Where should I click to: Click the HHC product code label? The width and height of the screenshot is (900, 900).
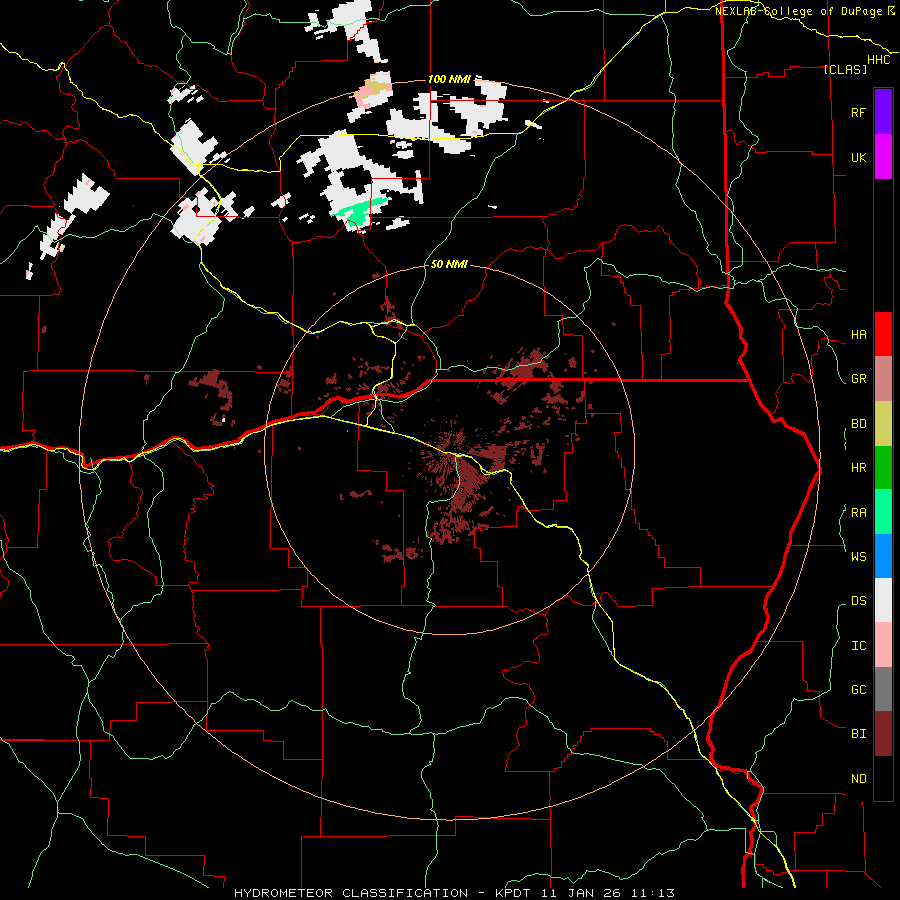click(878, 60)
